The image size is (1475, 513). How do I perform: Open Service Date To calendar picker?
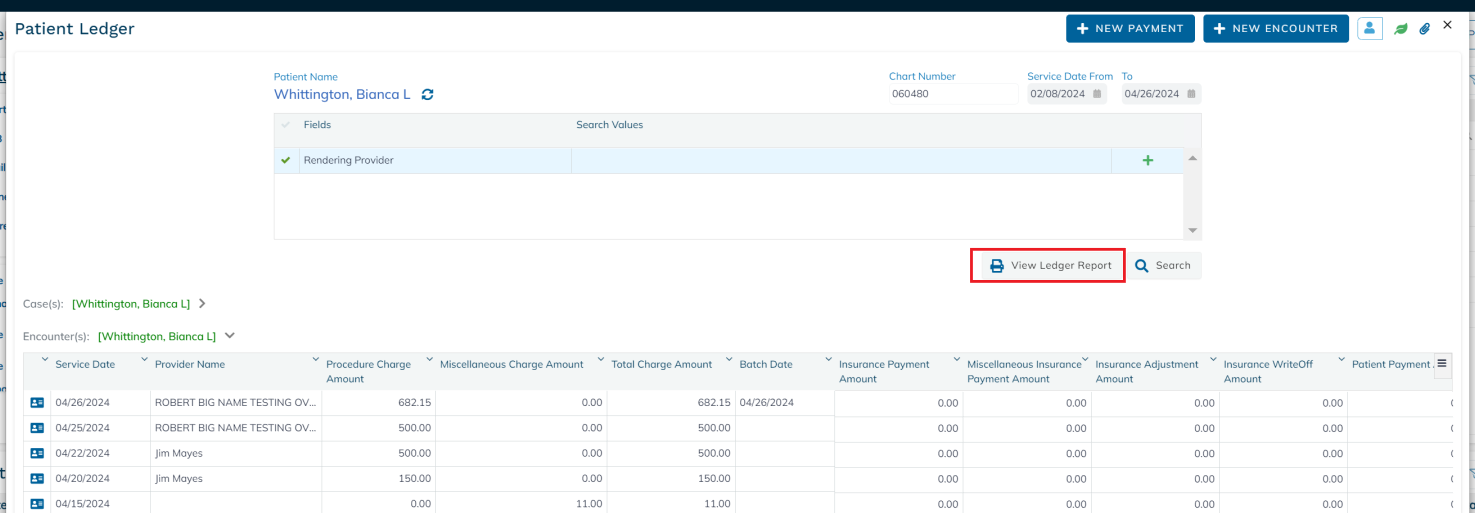(1192, 94)
